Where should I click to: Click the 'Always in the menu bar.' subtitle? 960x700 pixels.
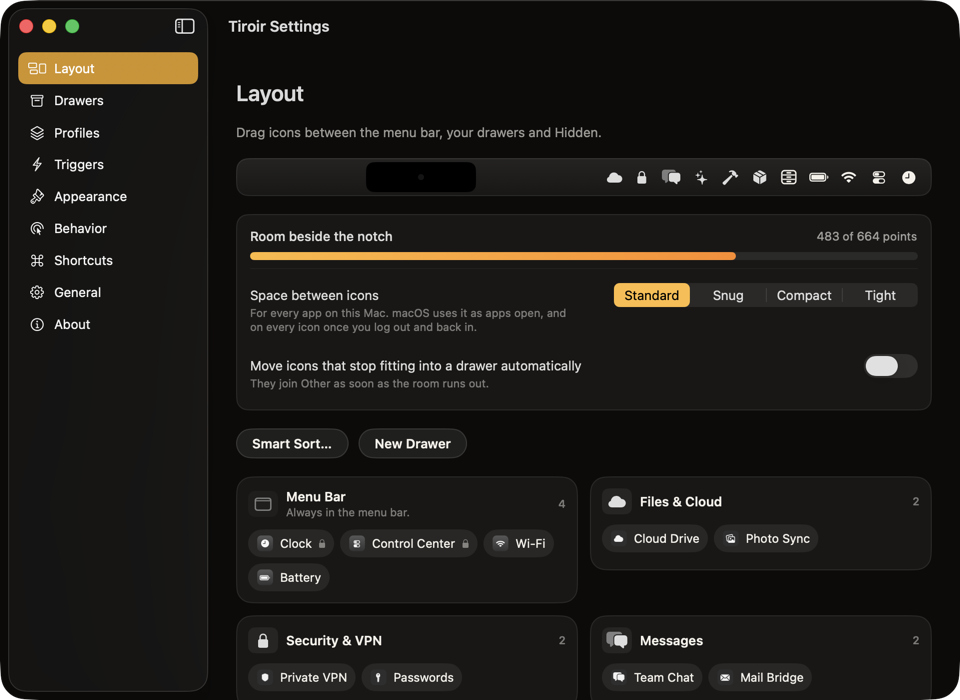pos(348,513)
